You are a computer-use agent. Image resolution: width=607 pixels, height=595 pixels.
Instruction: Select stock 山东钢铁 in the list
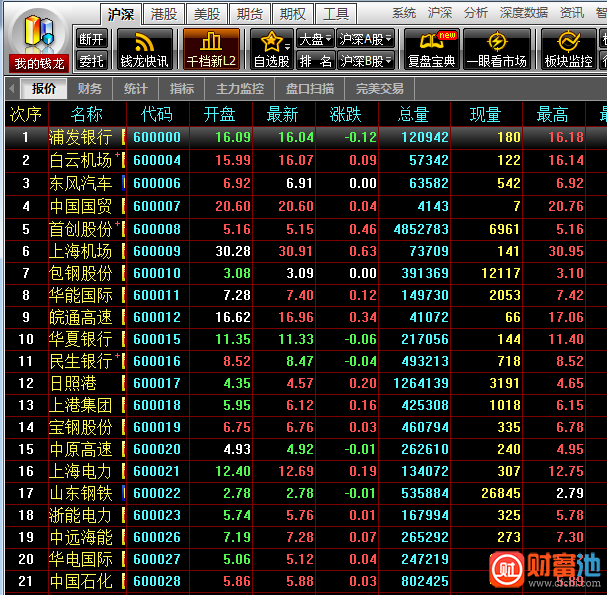81,493
